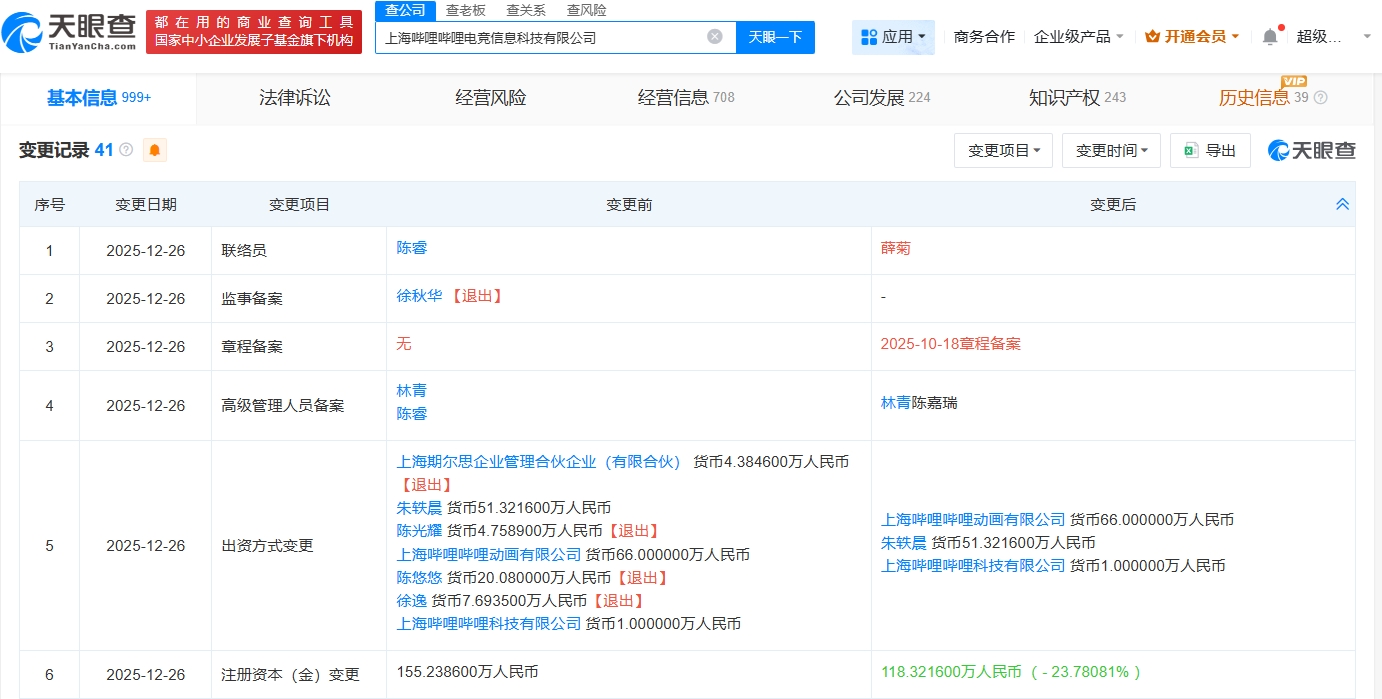
Task: Open the notification bell in header
Action: (x=1269, y=37)
